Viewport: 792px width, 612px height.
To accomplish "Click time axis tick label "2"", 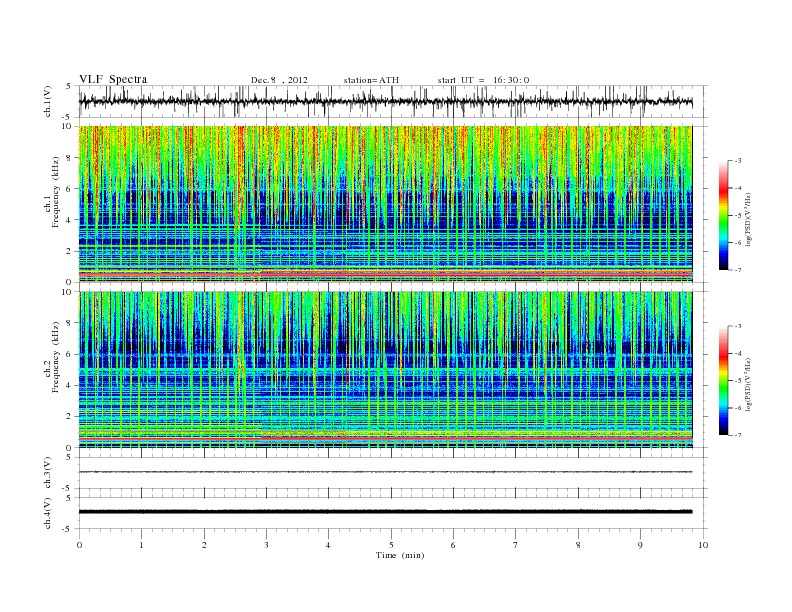I will point(204,545).
